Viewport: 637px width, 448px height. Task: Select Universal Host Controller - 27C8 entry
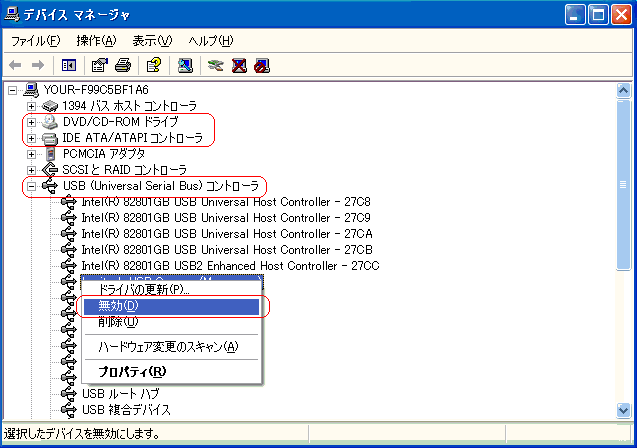click(226, 202)
